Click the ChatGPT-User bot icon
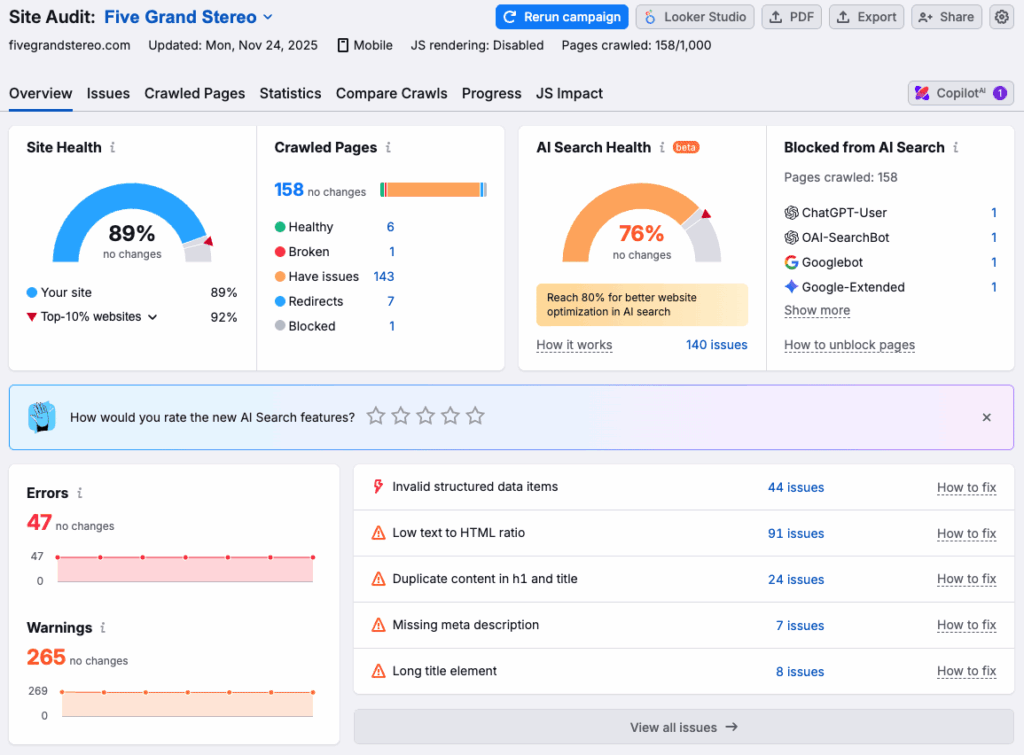The width and height of the screenshot is (1024, 755). click(x=791, y=212)
